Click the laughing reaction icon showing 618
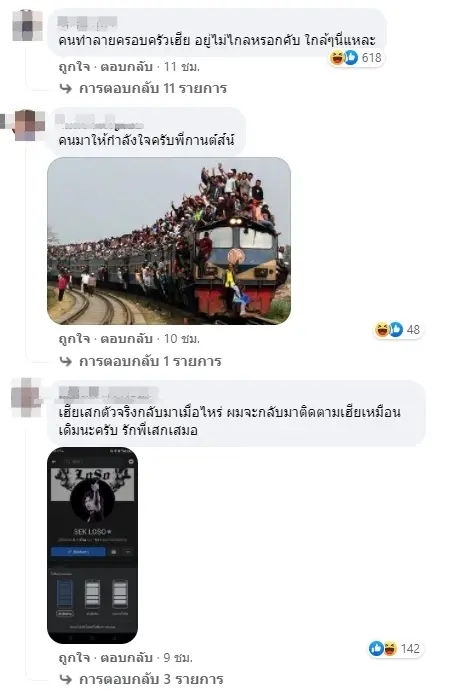The width and height of the screenshot is (464, 694). coord(337,58)
